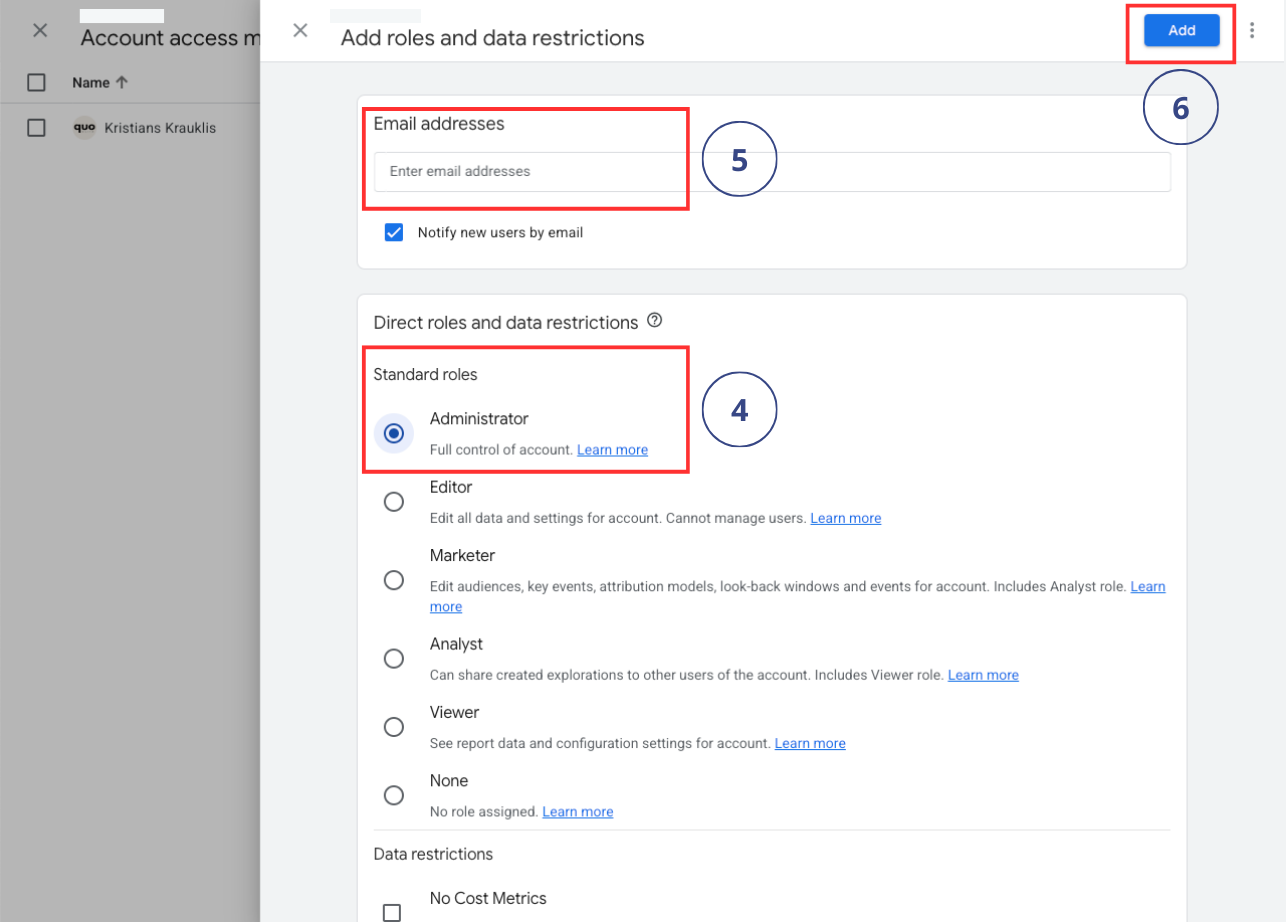Viewport: 1286px width, 922px height.
Task: Click the Add button
Action: (x=1181, y=30)
